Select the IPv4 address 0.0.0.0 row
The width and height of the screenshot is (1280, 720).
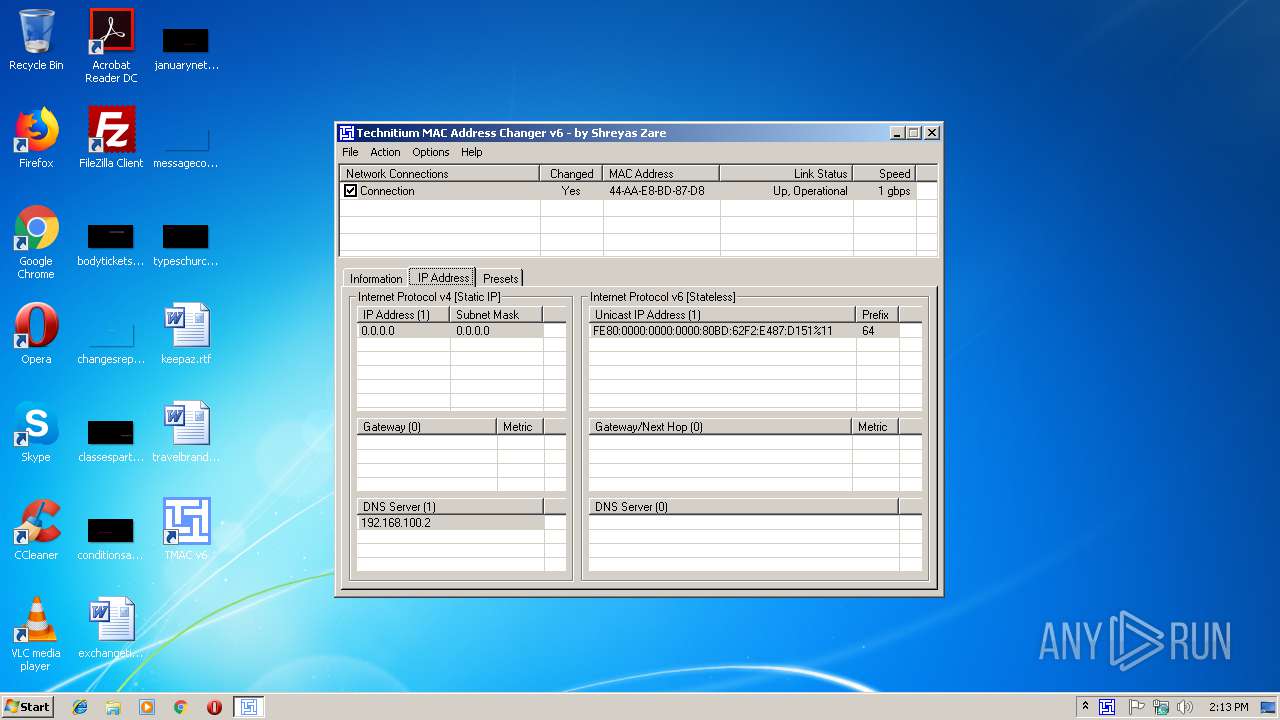pos(450,331)
